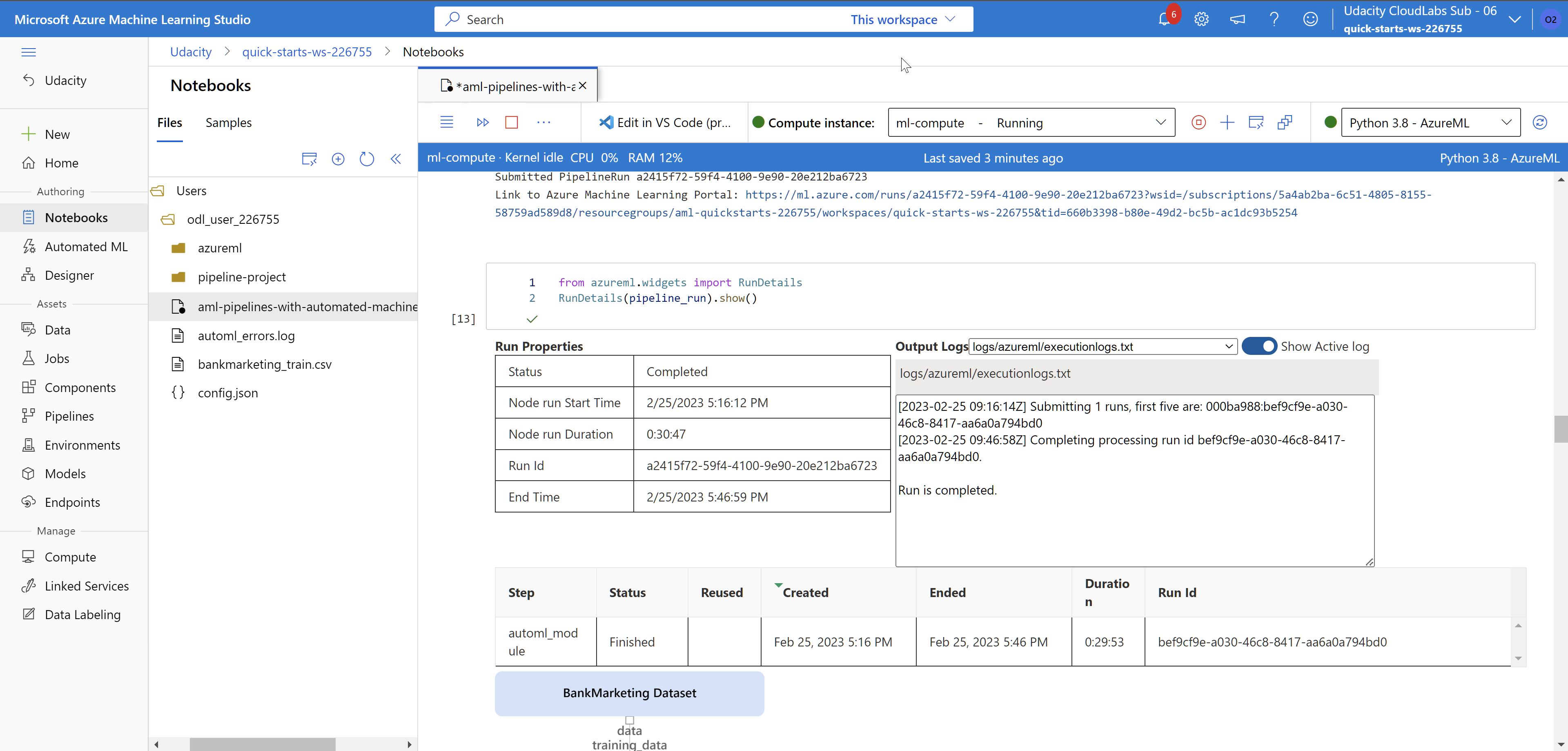Open the more actions ellipsis in notebook toolbar
The width and height of the screenshot is (1568, 751).
click(x=543, y=123)
